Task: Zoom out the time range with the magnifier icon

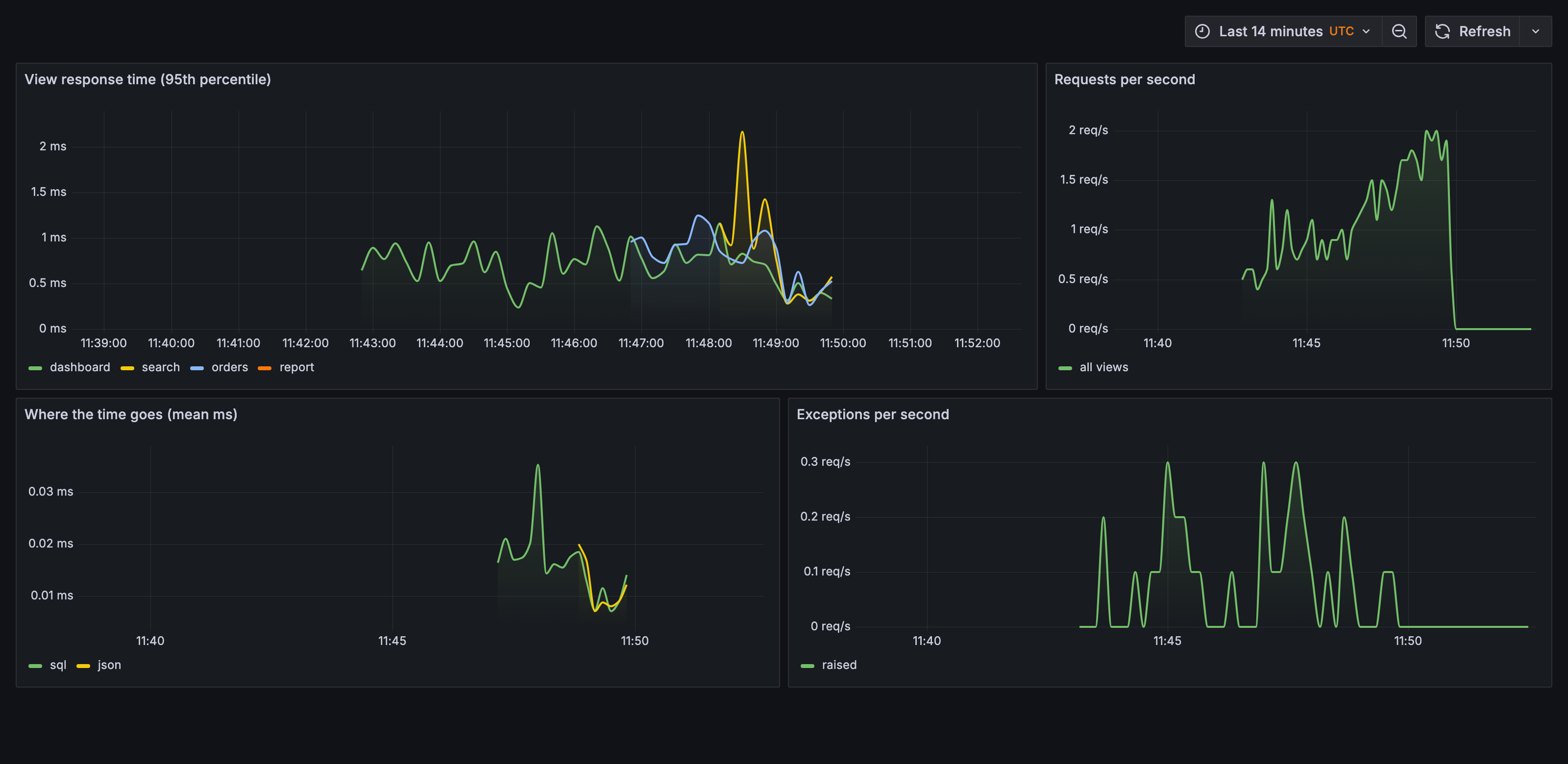Action: (1399, 31)
